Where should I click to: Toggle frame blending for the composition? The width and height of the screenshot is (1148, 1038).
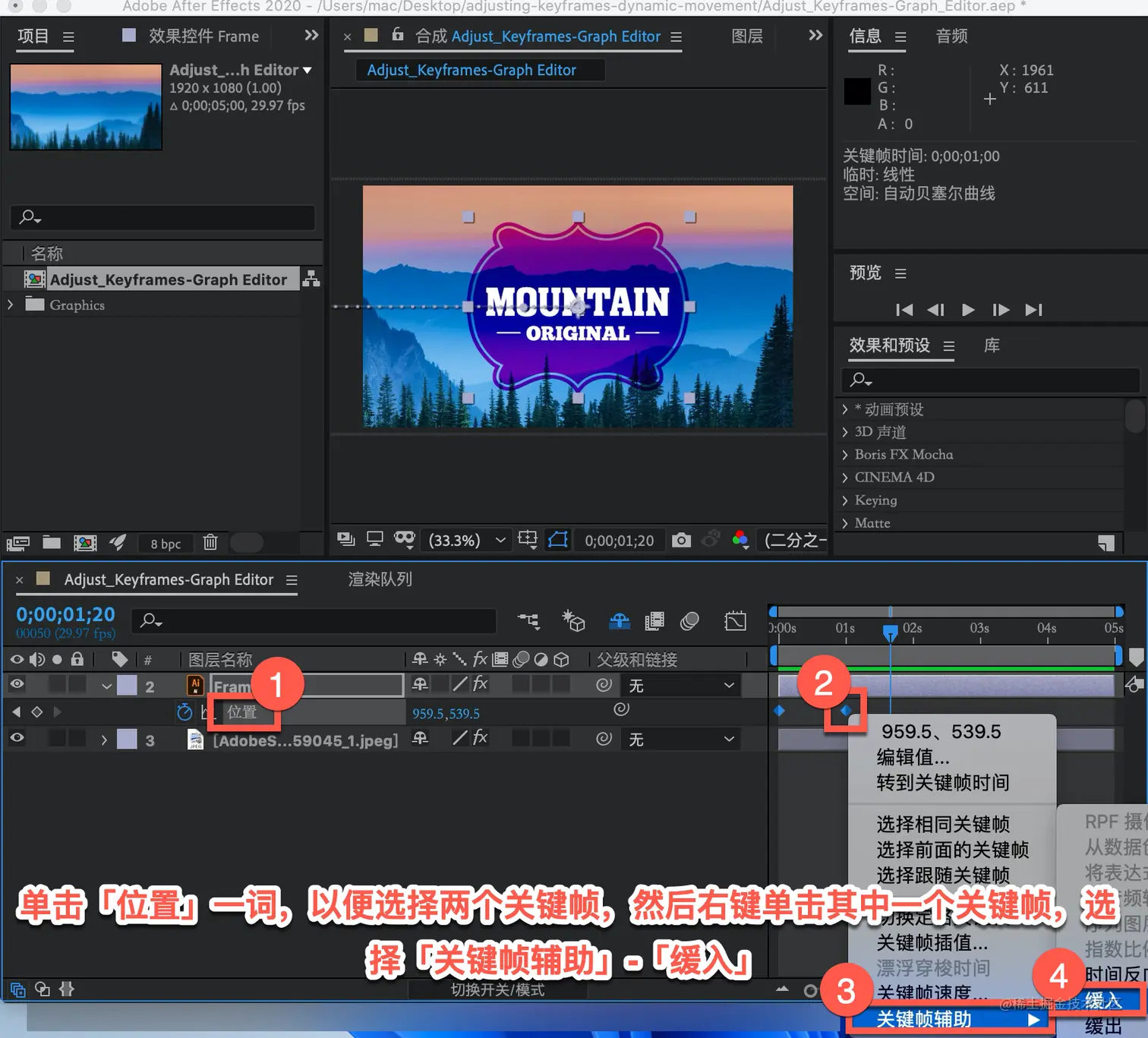654,621
